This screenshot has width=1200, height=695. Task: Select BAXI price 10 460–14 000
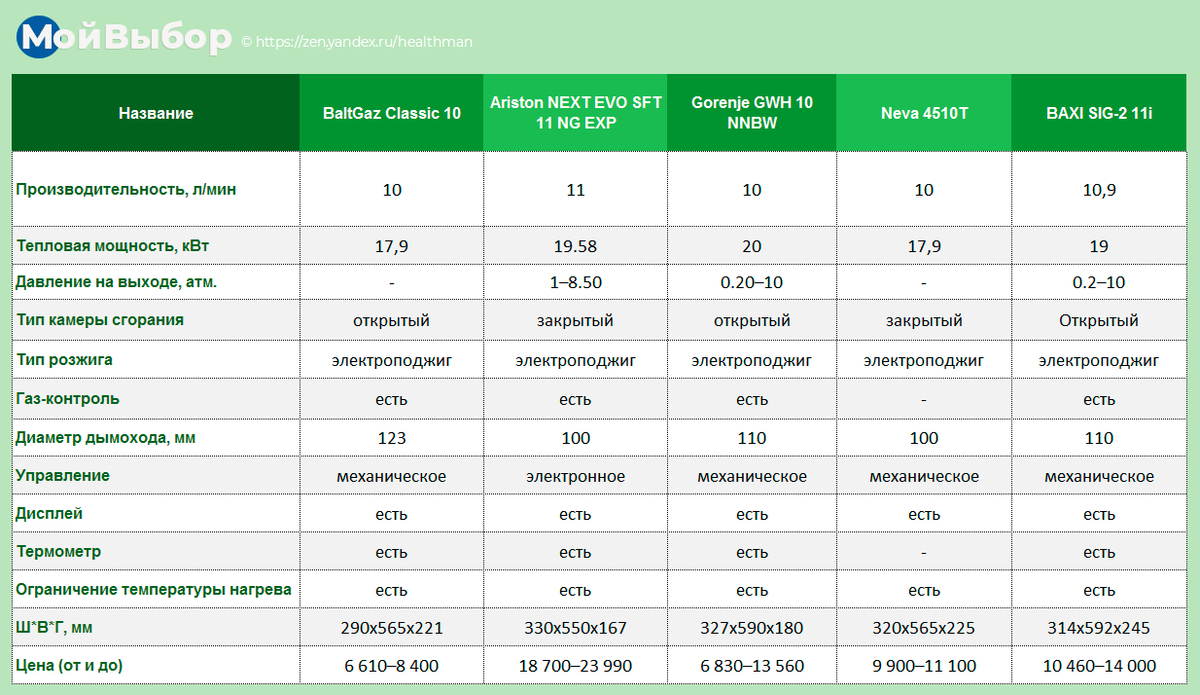[x=1099, y=666]
